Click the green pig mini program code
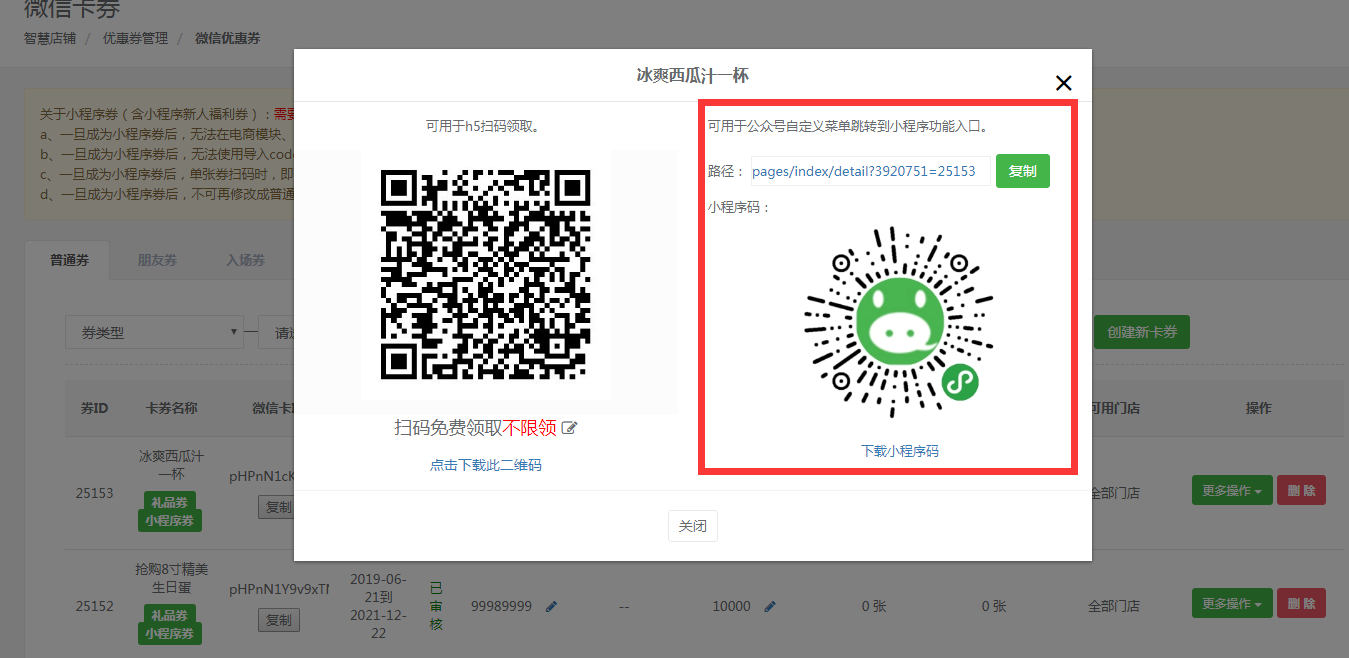 click(899, 320)
